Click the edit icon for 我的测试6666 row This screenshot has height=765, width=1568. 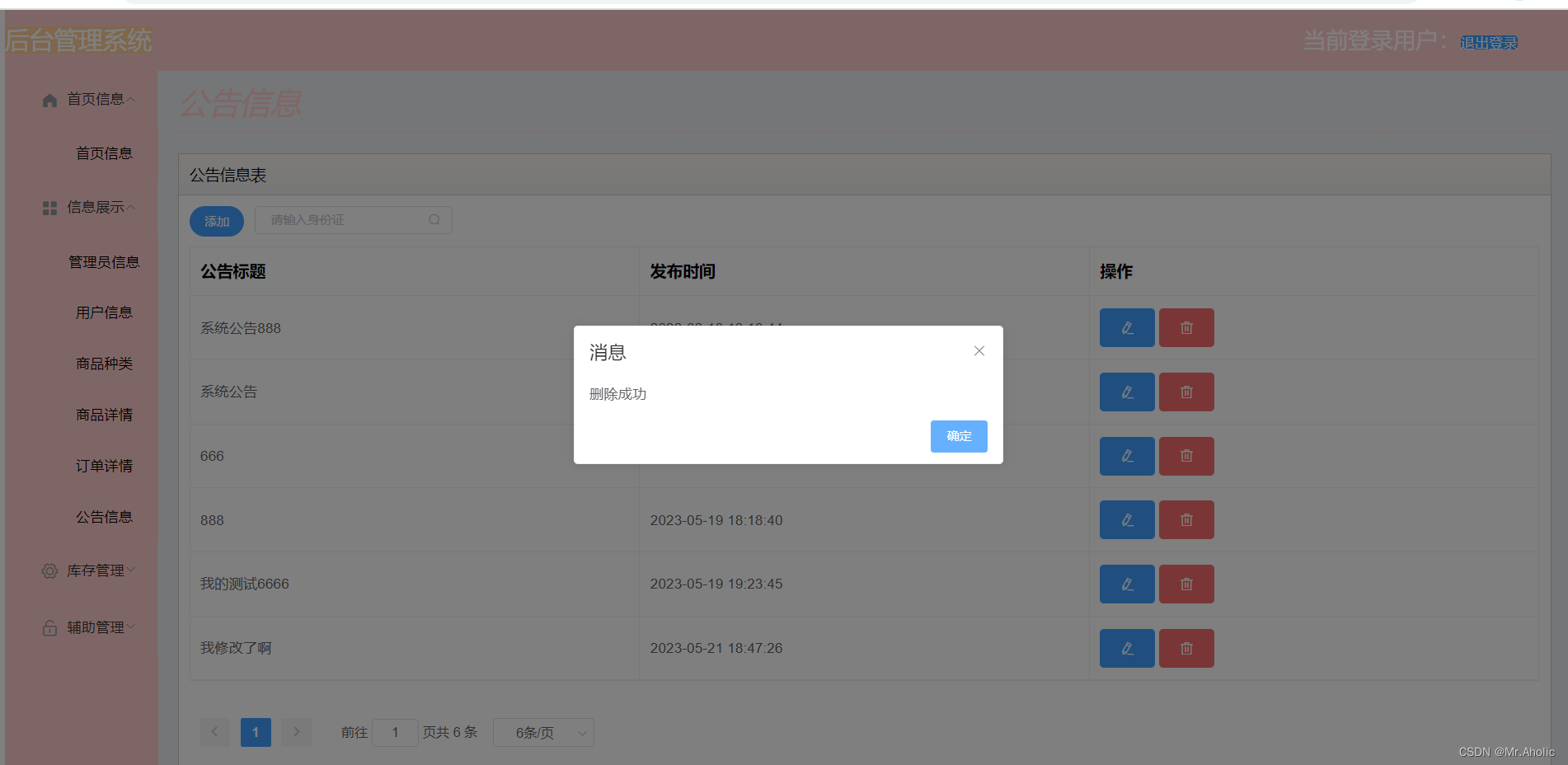[1127, 584]
